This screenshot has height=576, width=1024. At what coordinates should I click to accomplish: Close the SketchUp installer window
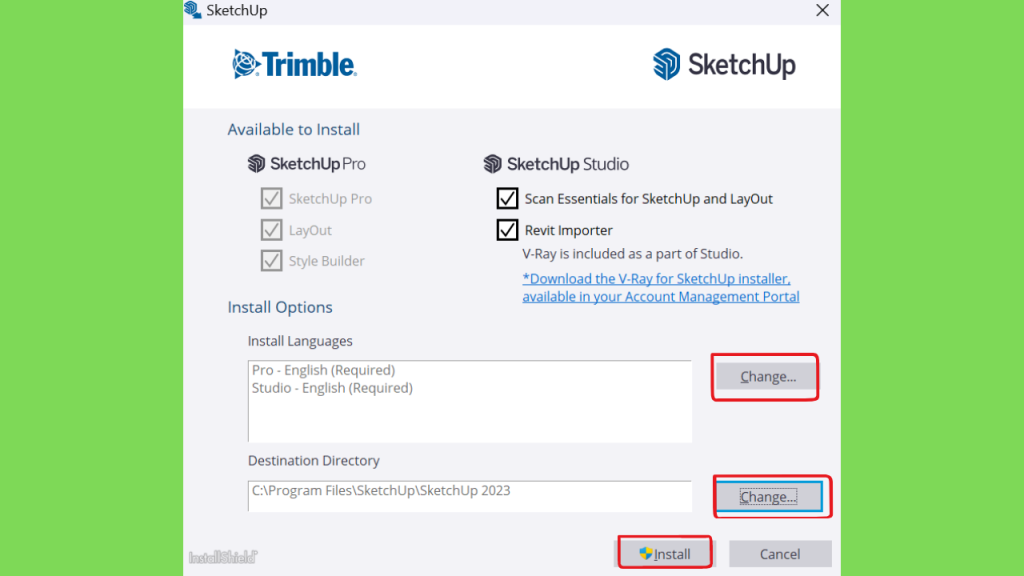(x=822, y=10)
